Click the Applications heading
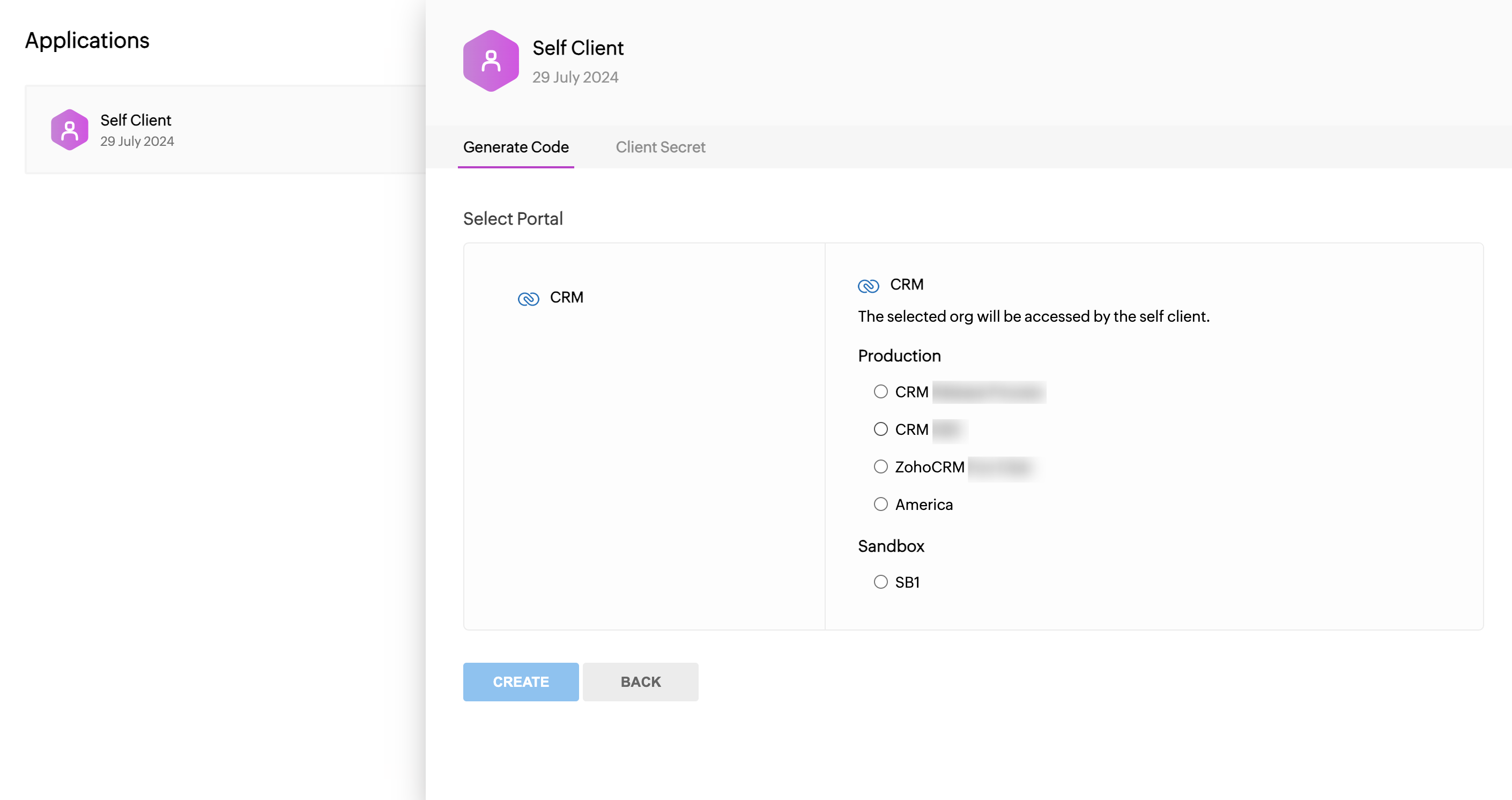This screenshot has width=1512, height=800. pyautogui.click(x=87, y=40)
